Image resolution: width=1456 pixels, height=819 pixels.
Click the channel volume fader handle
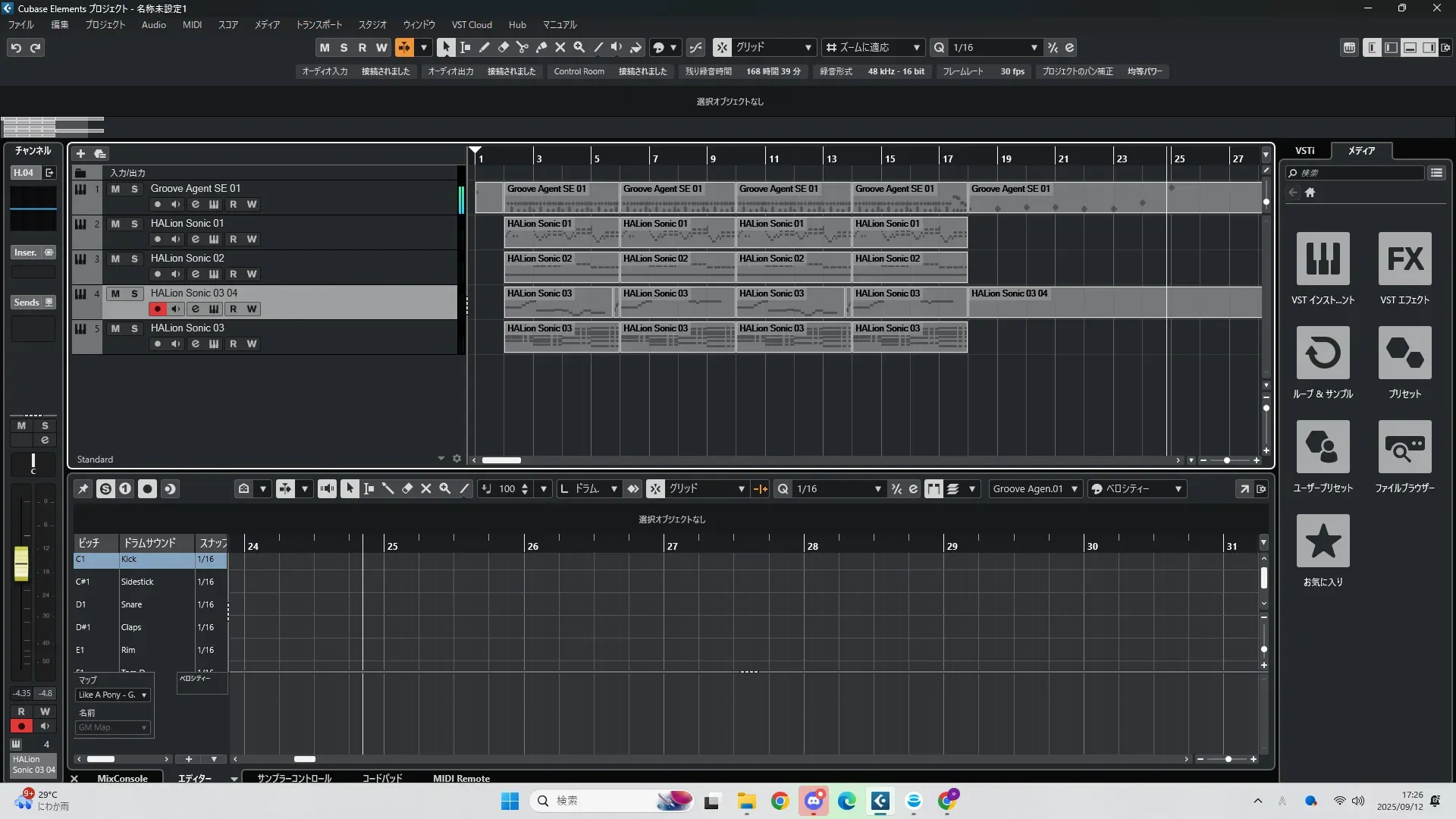pyautogui.click(x=21, y=563)
